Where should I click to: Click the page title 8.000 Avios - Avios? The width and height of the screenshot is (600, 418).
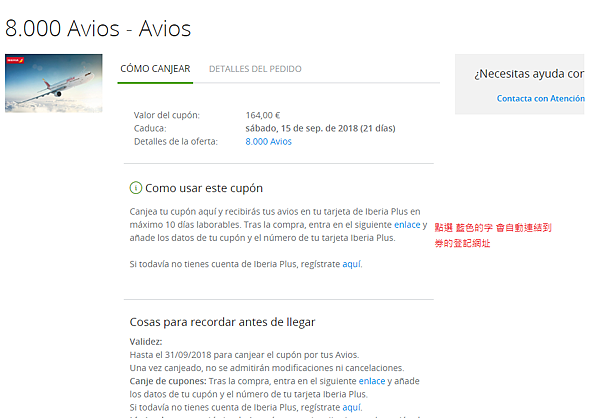click(98, 29)
